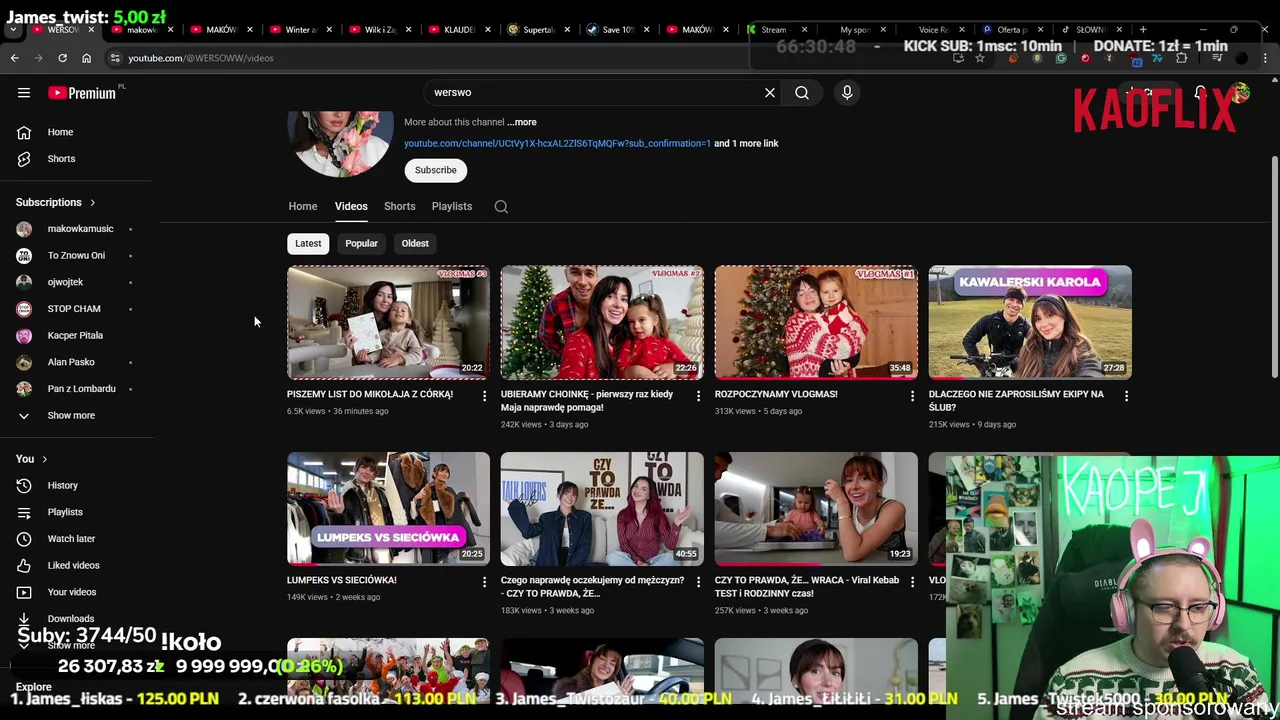Click the browser Back arrow
Screen dimensions: 1280x720
(x=14, y=58)
